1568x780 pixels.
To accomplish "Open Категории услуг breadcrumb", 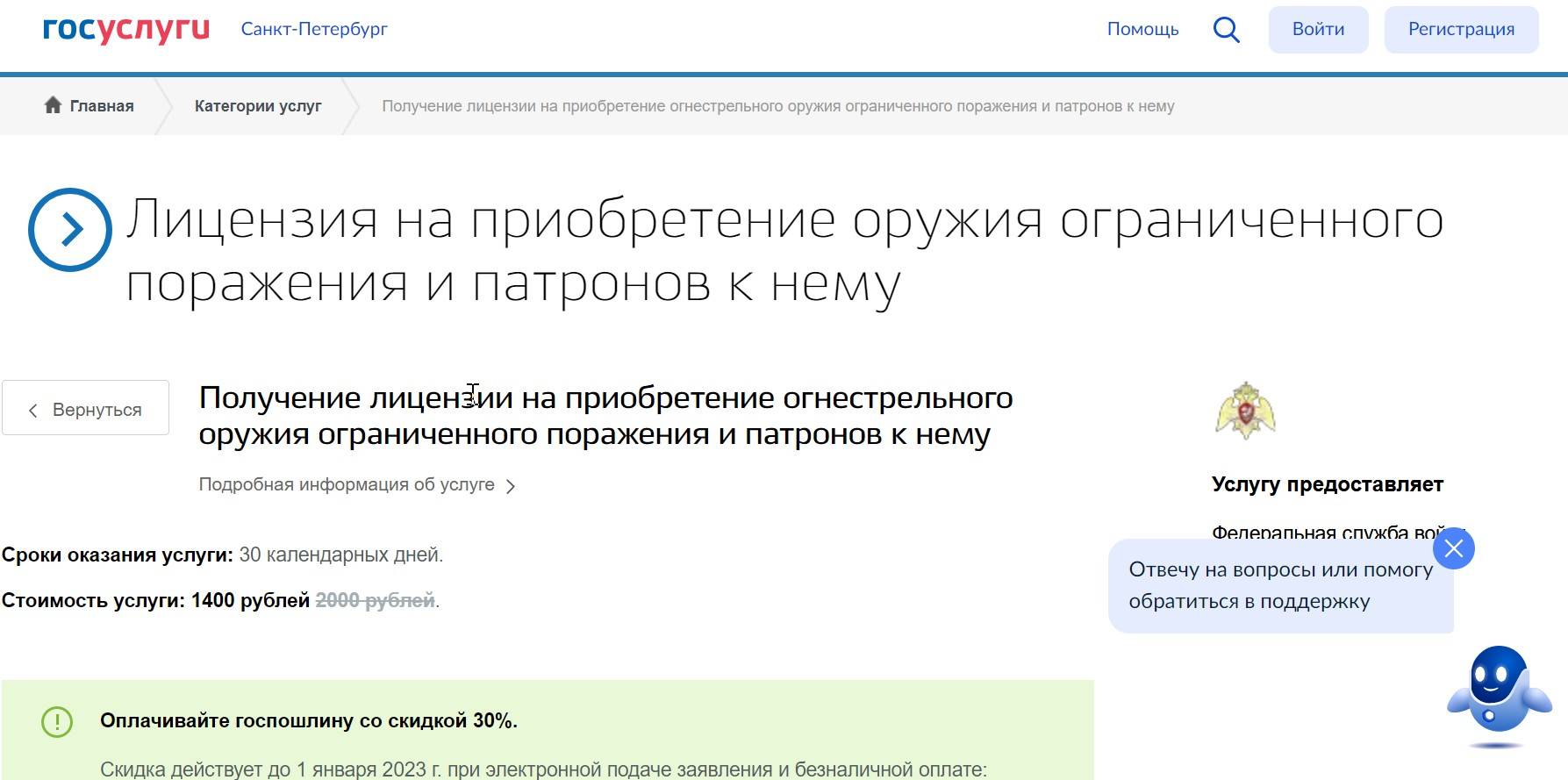I will click(258, 106).
